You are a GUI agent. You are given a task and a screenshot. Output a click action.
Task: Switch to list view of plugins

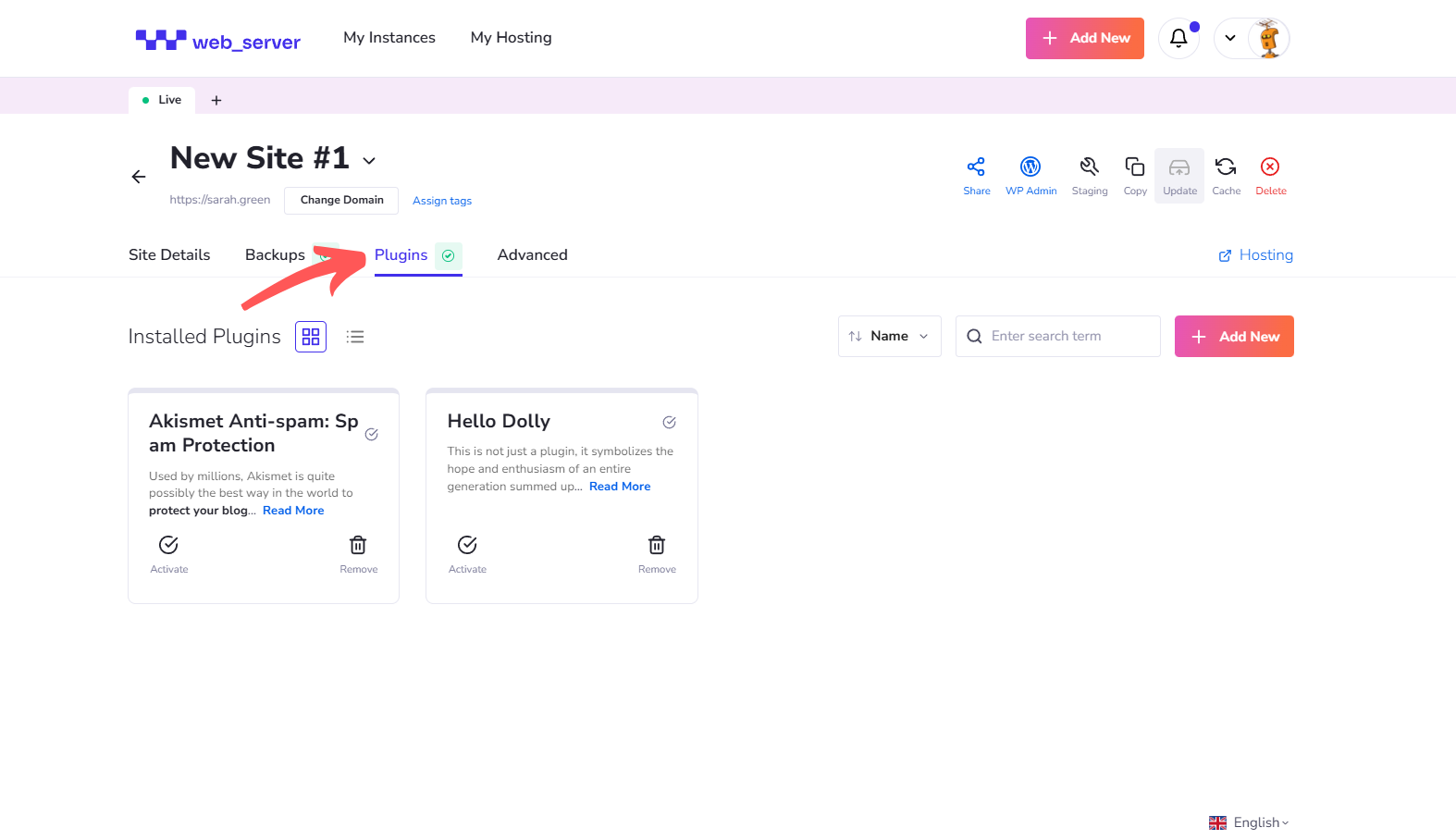point(355,337)
